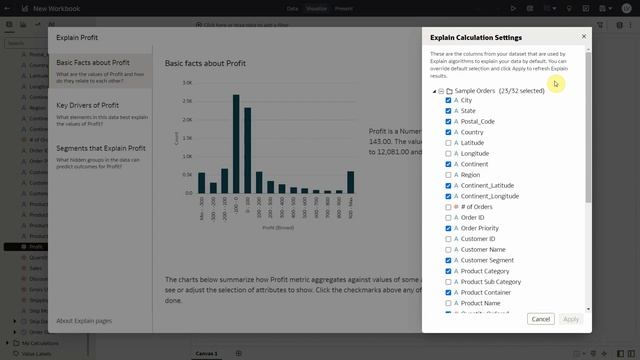Click the Cancel button
This screenshot has width=640, height=360.
(x=540, y=319)
